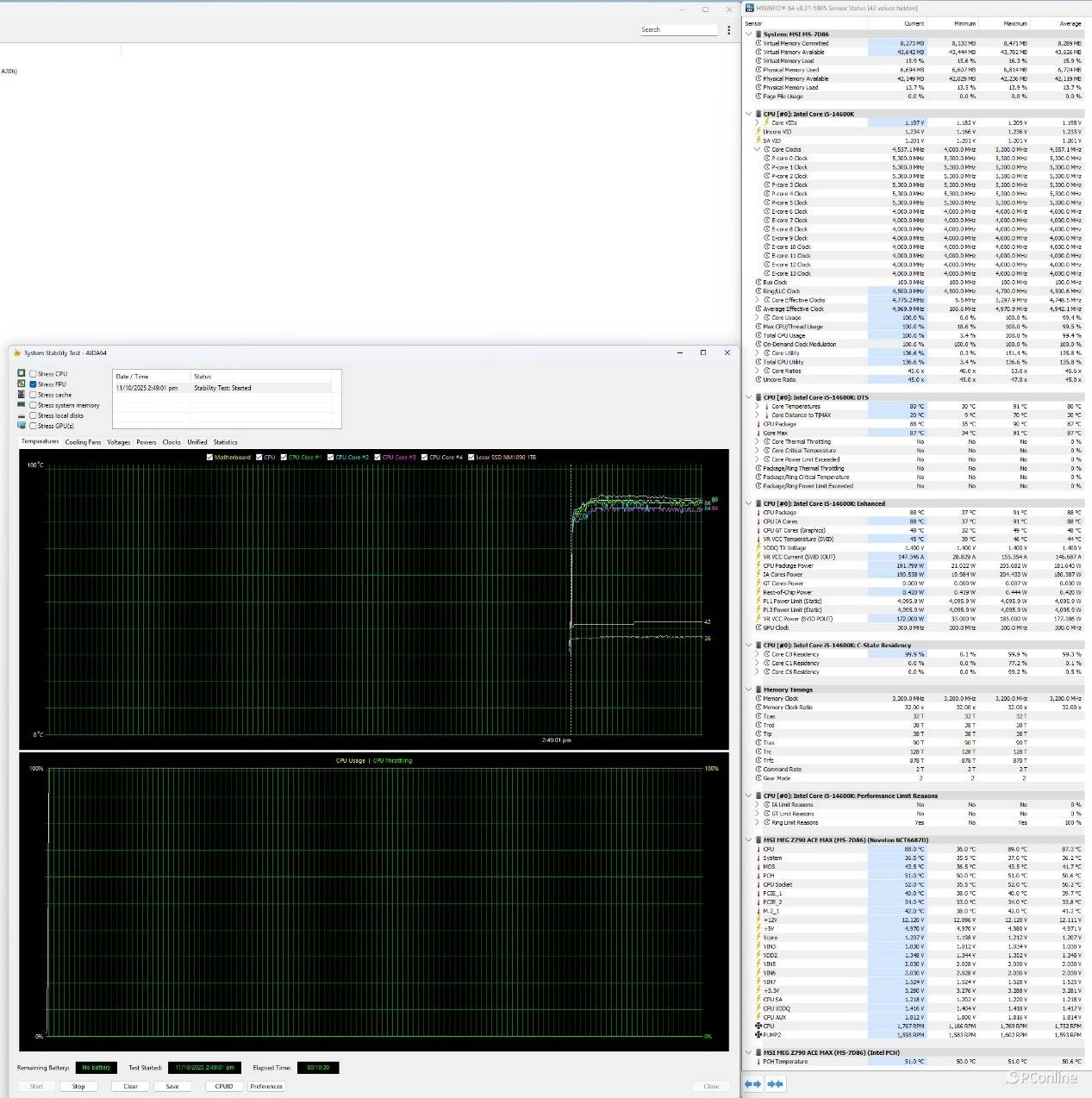Click the Stress GPU(s) monitor icon
The image size is (1092, 1098).
tap(22, 426)
